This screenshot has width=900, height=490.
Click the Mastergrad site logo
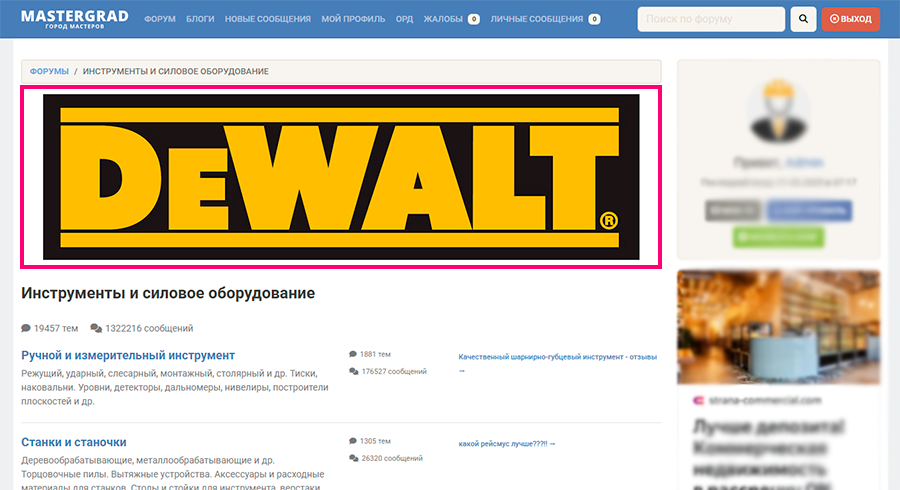tap(75, 19)
